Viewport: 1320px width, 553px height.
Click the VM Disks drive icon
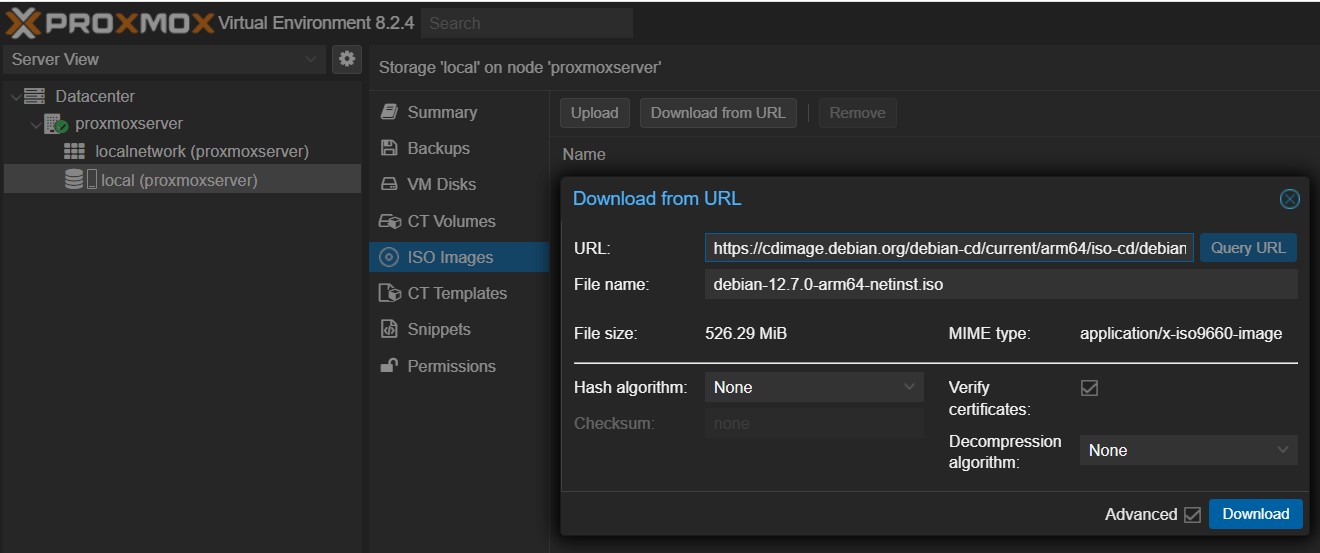pyautogui.click(x=390, y=185)
